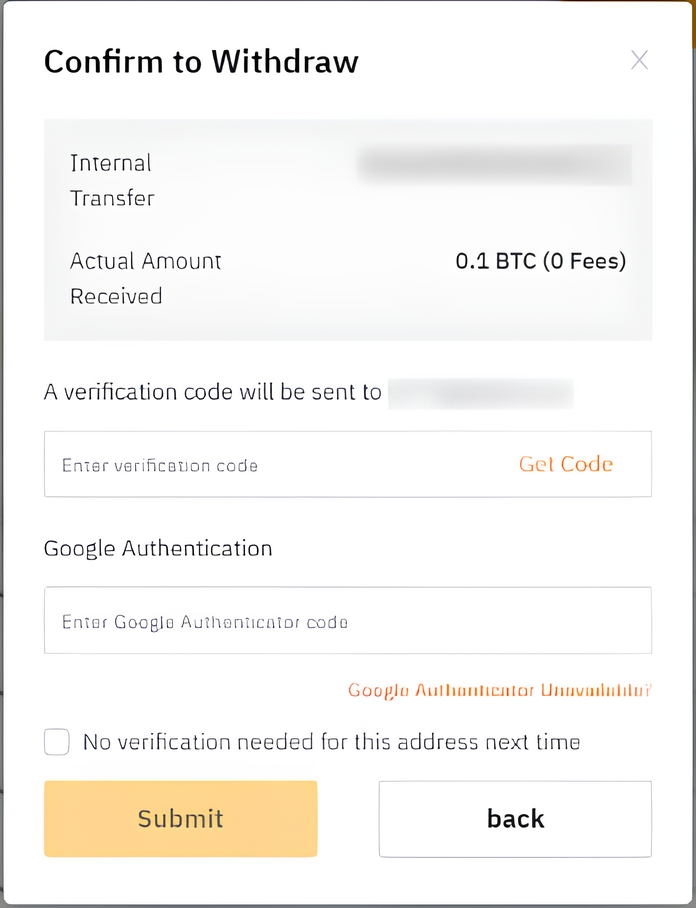Click the Google Authentication section label
696x908 pixels.
158,548
